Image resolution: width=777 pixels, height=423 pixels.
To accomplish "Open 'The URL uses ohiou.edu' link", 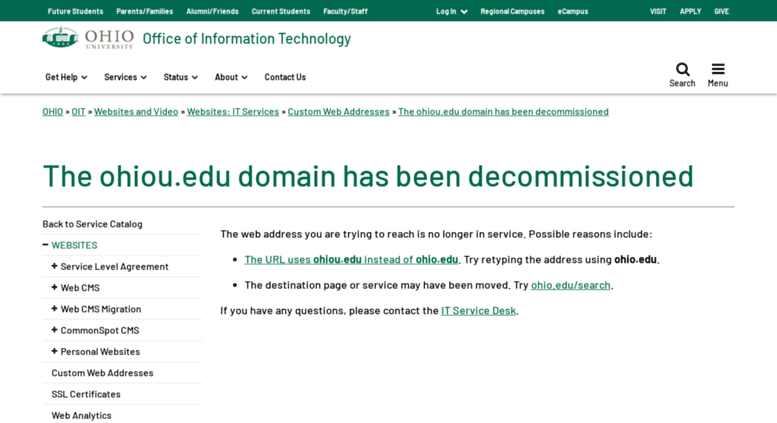I will pyautogui.click(x=351, y=259).
